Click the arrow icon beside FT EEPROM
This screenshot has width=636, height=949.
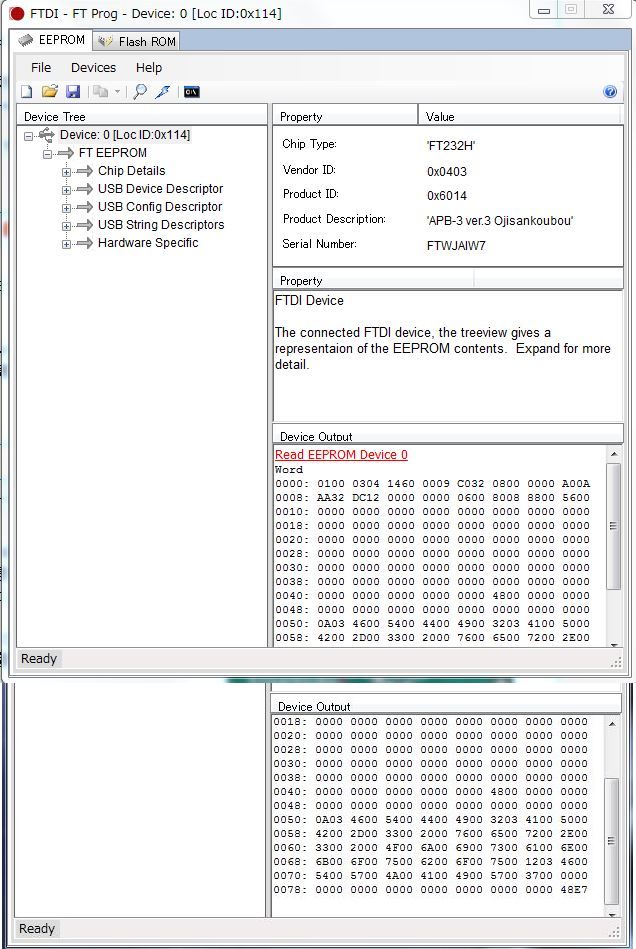pos(65,153)
